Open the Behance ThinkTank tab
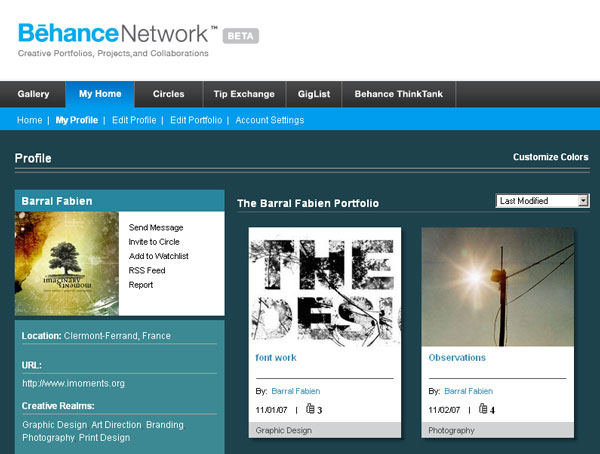The width and height of the screenshot is (600, 454). pos(398,94)
